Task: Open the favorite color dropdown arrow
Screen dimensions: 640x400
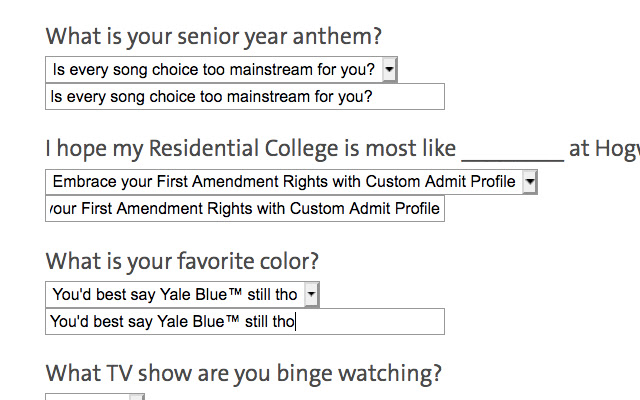Action: tap(311, 294)
